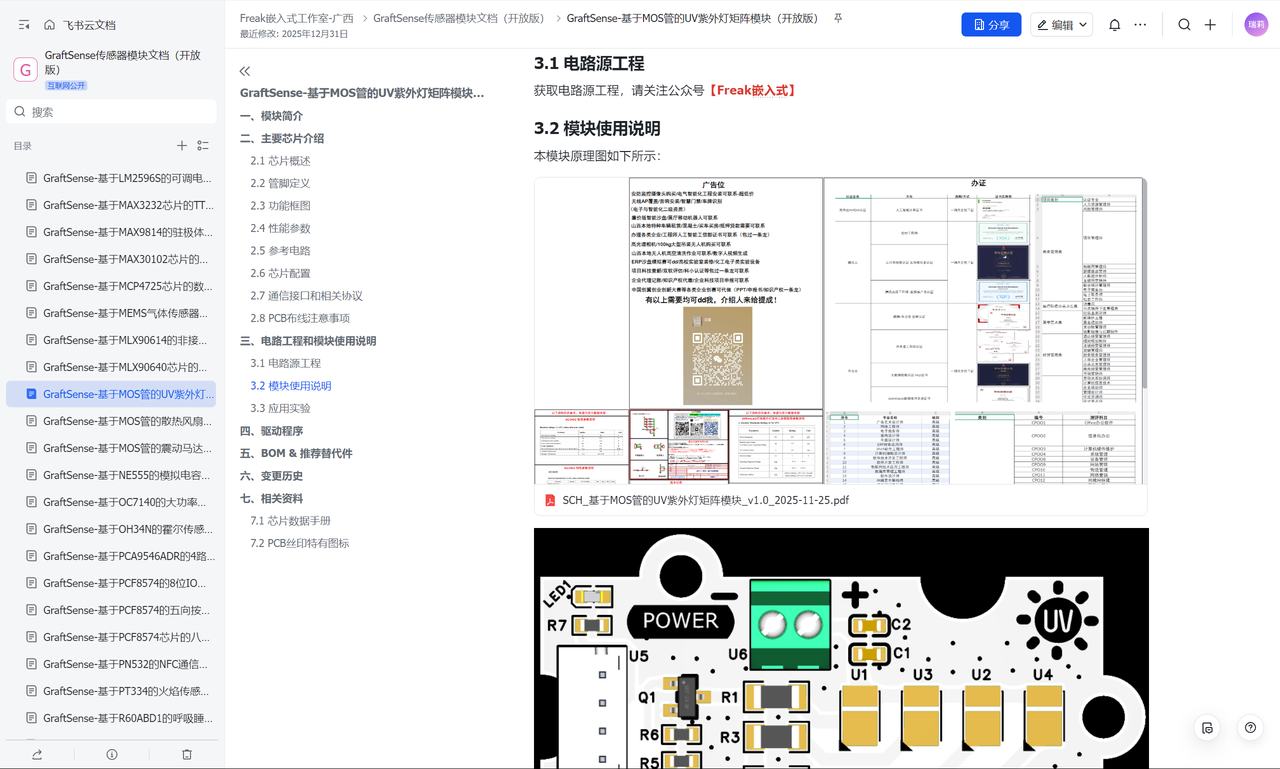This screenshot has height=769, width=1280.
Task: Delete using the trash icon at sidebar bottom
Action: (187, 754)
